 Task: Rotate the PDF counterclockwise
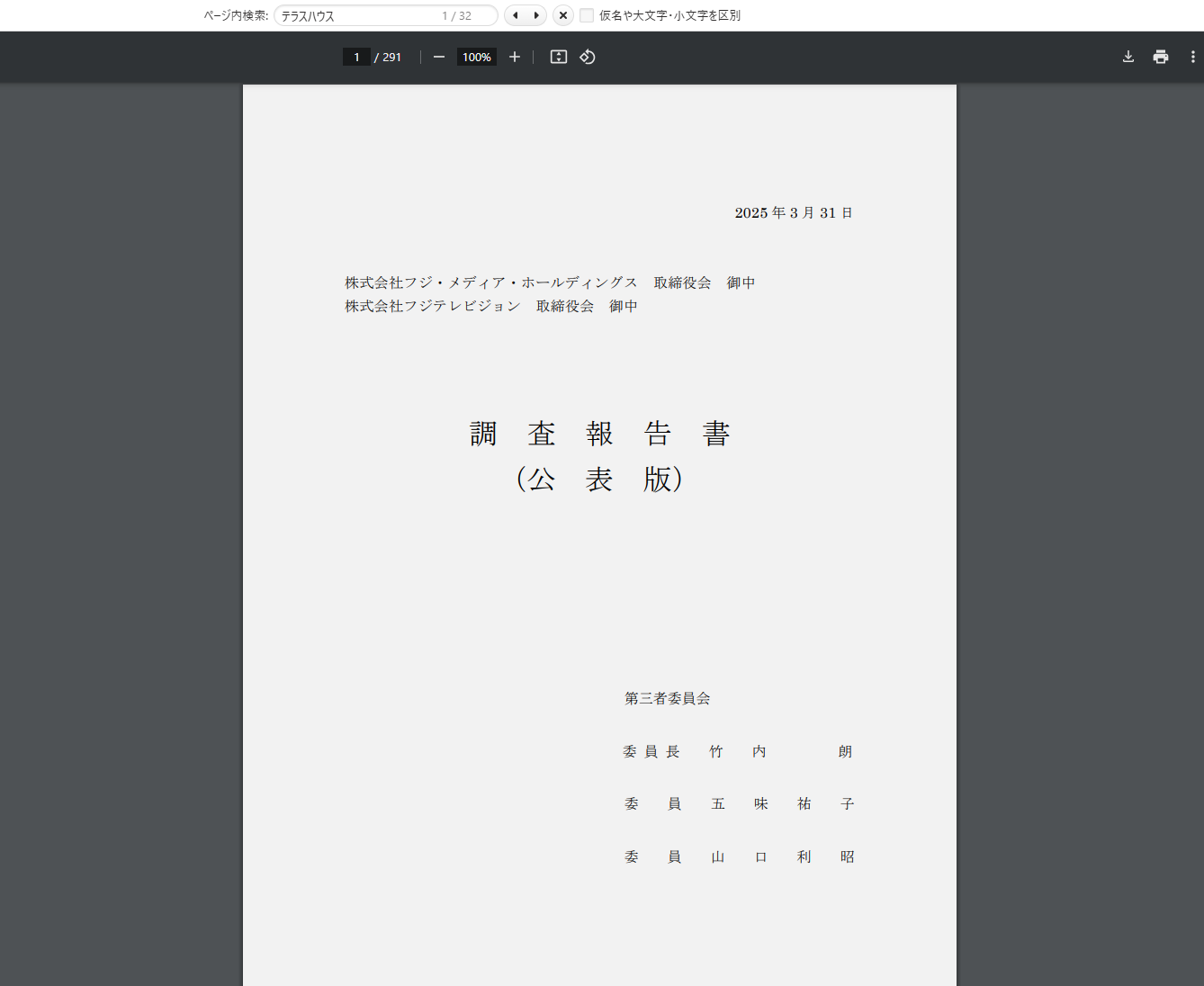(x=588, y=57)
